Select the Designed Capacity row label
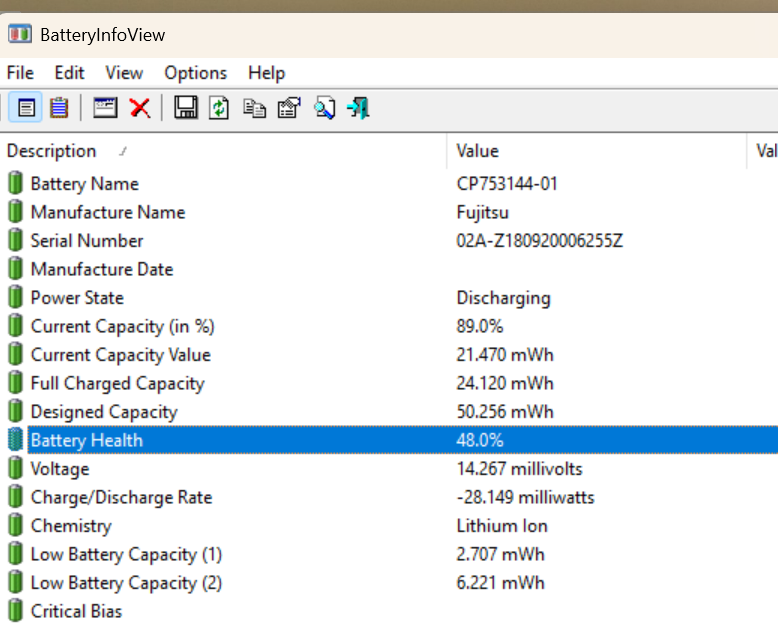The height and width of the screenshot is (625, 778). click(x=104, y=412)
